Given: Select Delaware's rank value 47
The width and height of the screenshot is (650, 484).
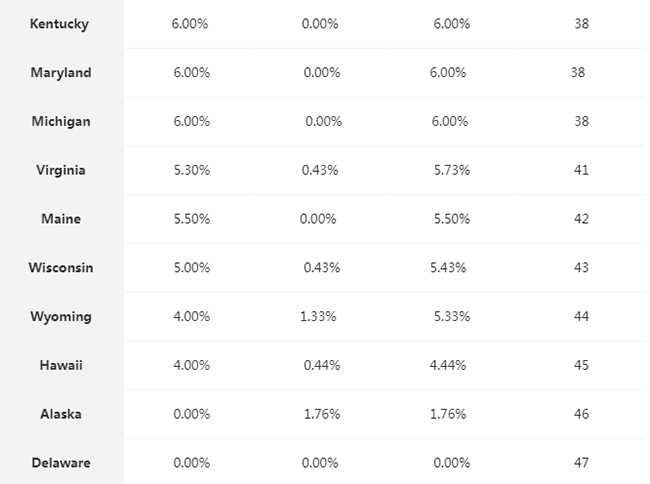Looking at the screenshot, I should [581, 463].
